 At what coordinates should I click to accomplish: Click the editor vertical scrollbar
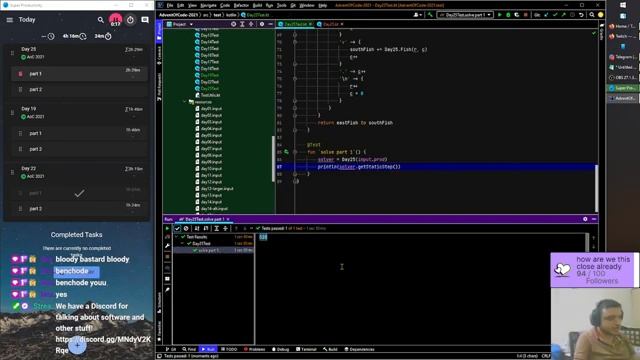[x=596, y=188]
